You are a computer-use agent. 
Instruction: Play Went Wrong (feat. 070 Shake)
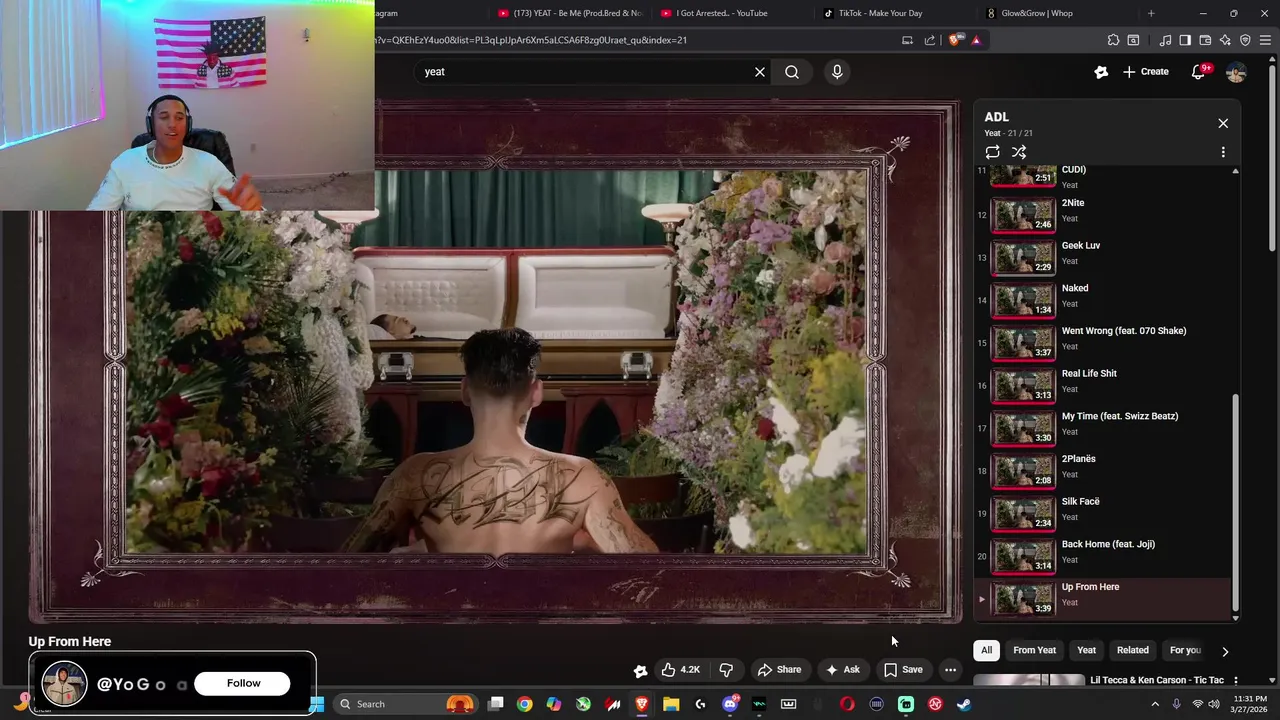1104,343
